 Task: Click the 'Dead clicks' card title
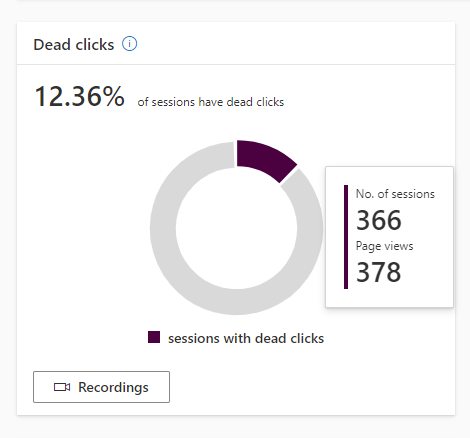[74, 45]
